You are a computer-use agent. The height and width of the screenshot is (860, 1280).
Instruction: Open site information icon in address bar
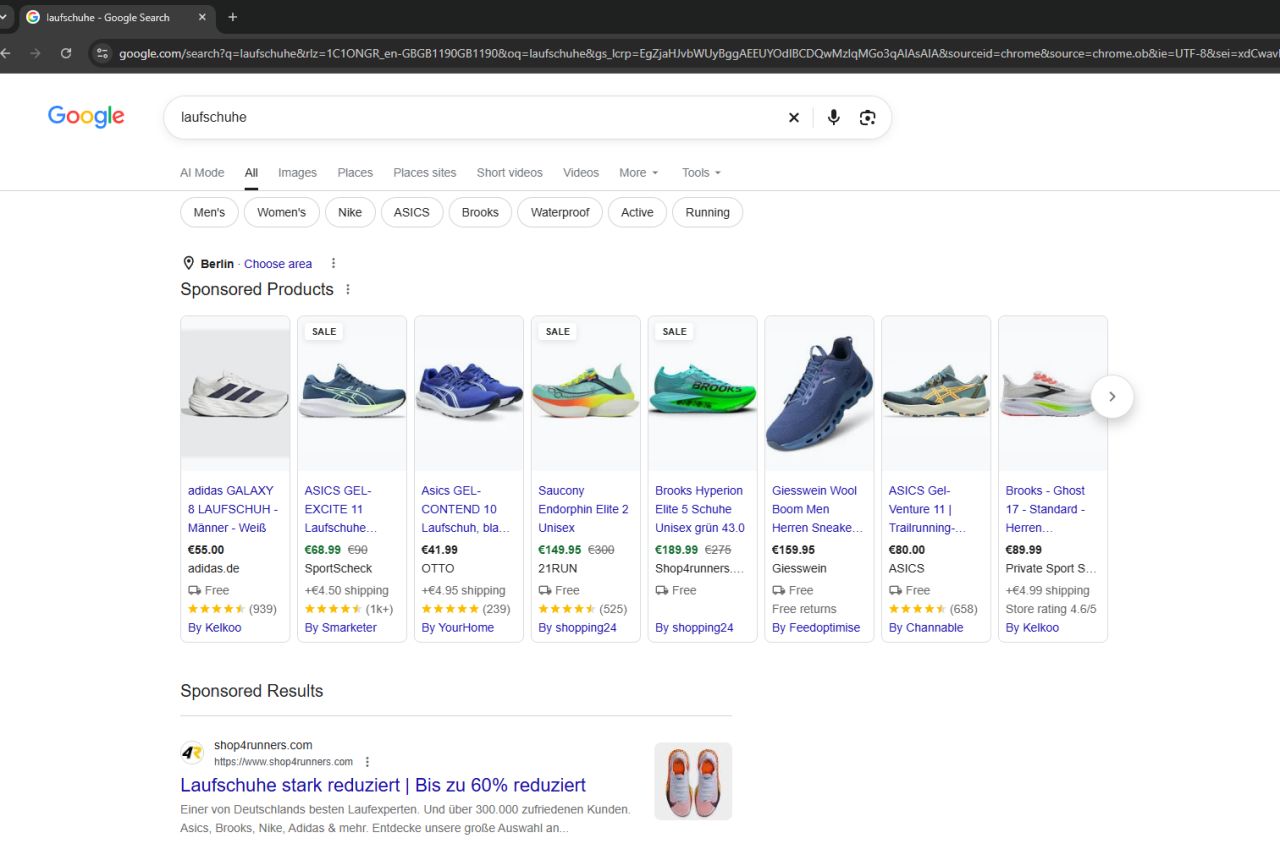point(102,53)
